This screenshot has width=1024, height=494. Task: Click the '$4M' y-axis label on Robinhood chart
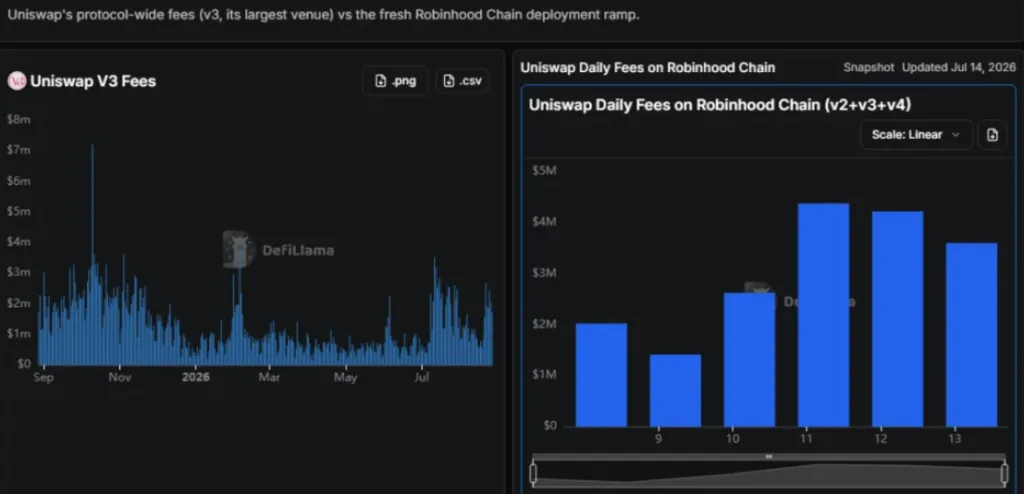pyautogui.click(x=544, y=222)
